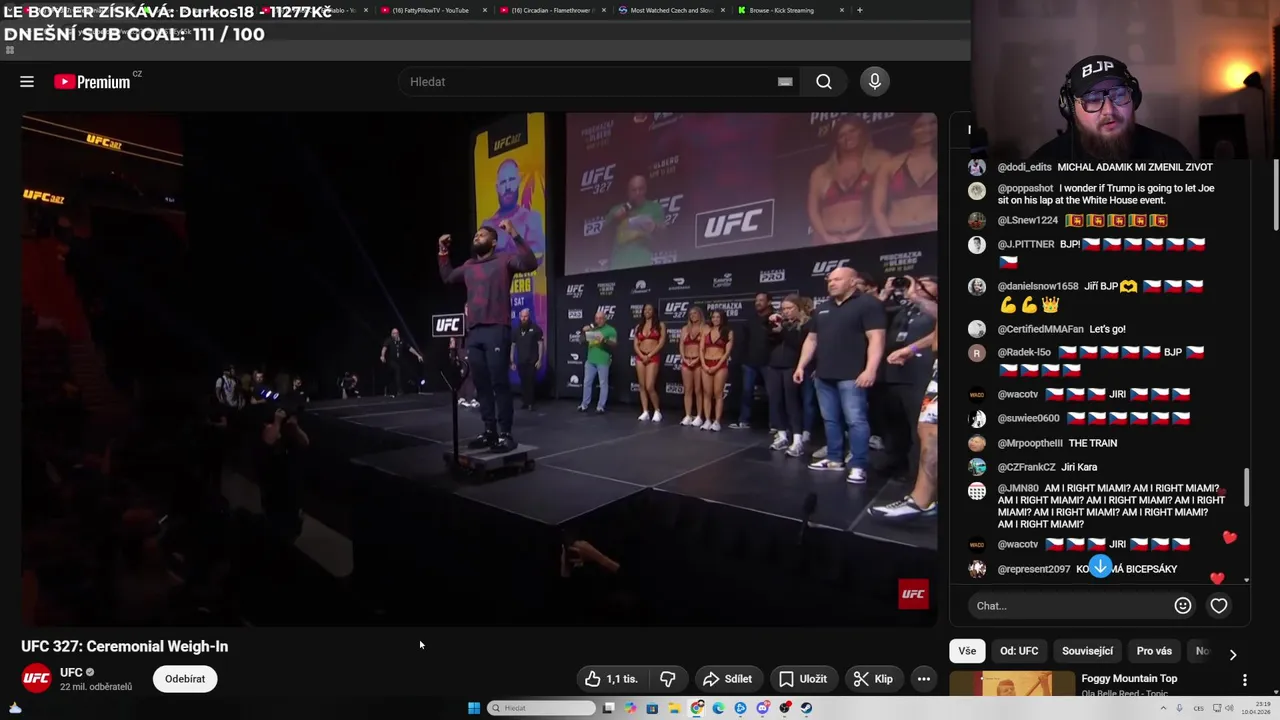Open a new browser tab
Viewport: 1280px width, 720px height.
click(x=860, y=10)
